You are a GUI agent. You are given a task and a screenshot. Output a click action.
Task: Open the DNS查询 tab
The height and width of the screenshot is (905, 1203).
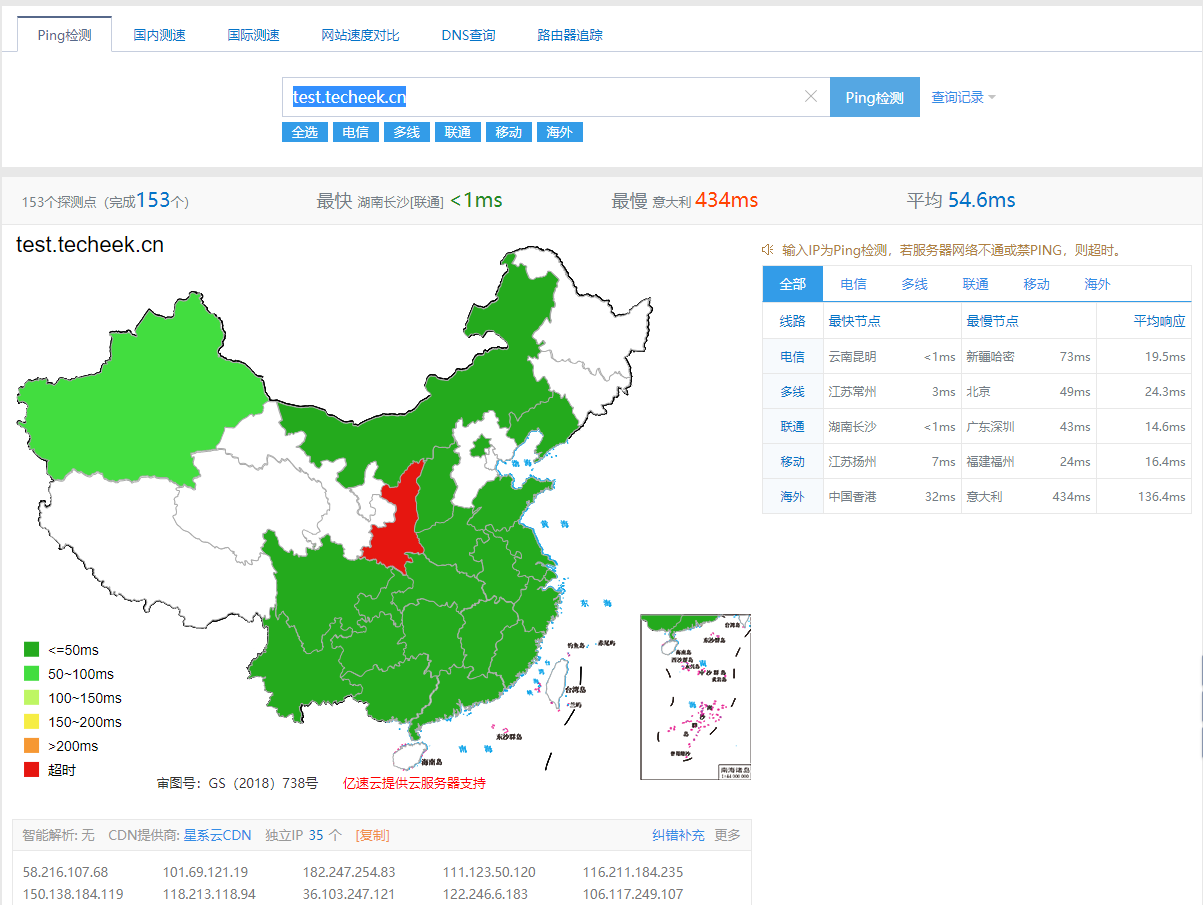click(468, 35)
